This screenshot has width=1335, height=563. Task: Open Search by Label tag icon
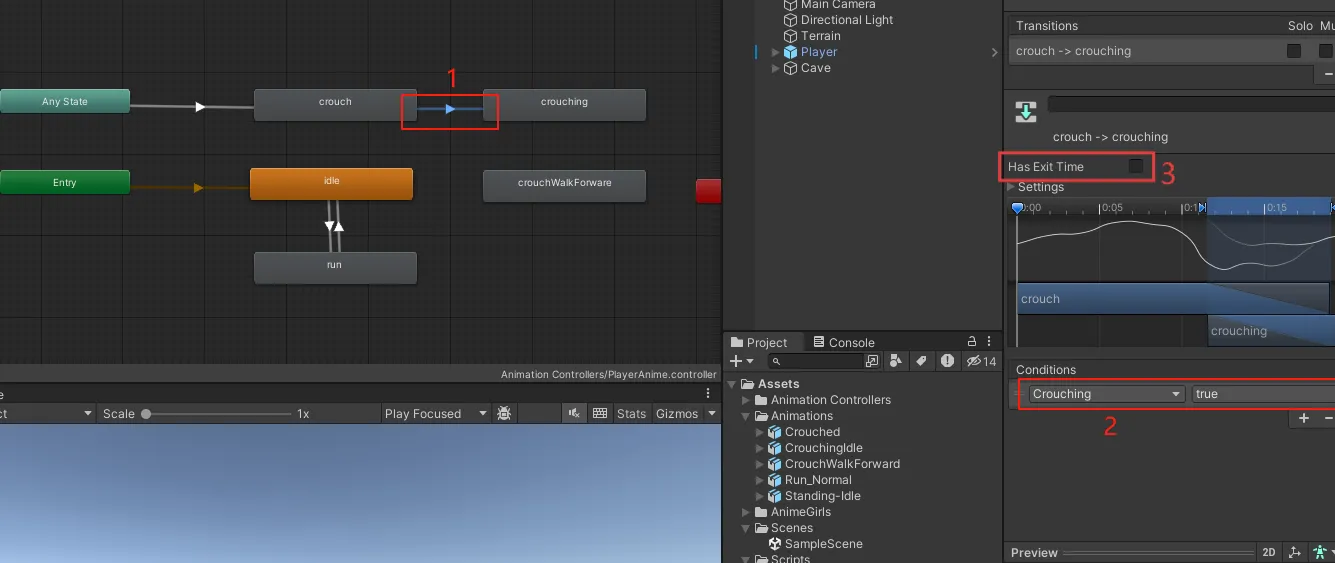[x=921, y=361]
